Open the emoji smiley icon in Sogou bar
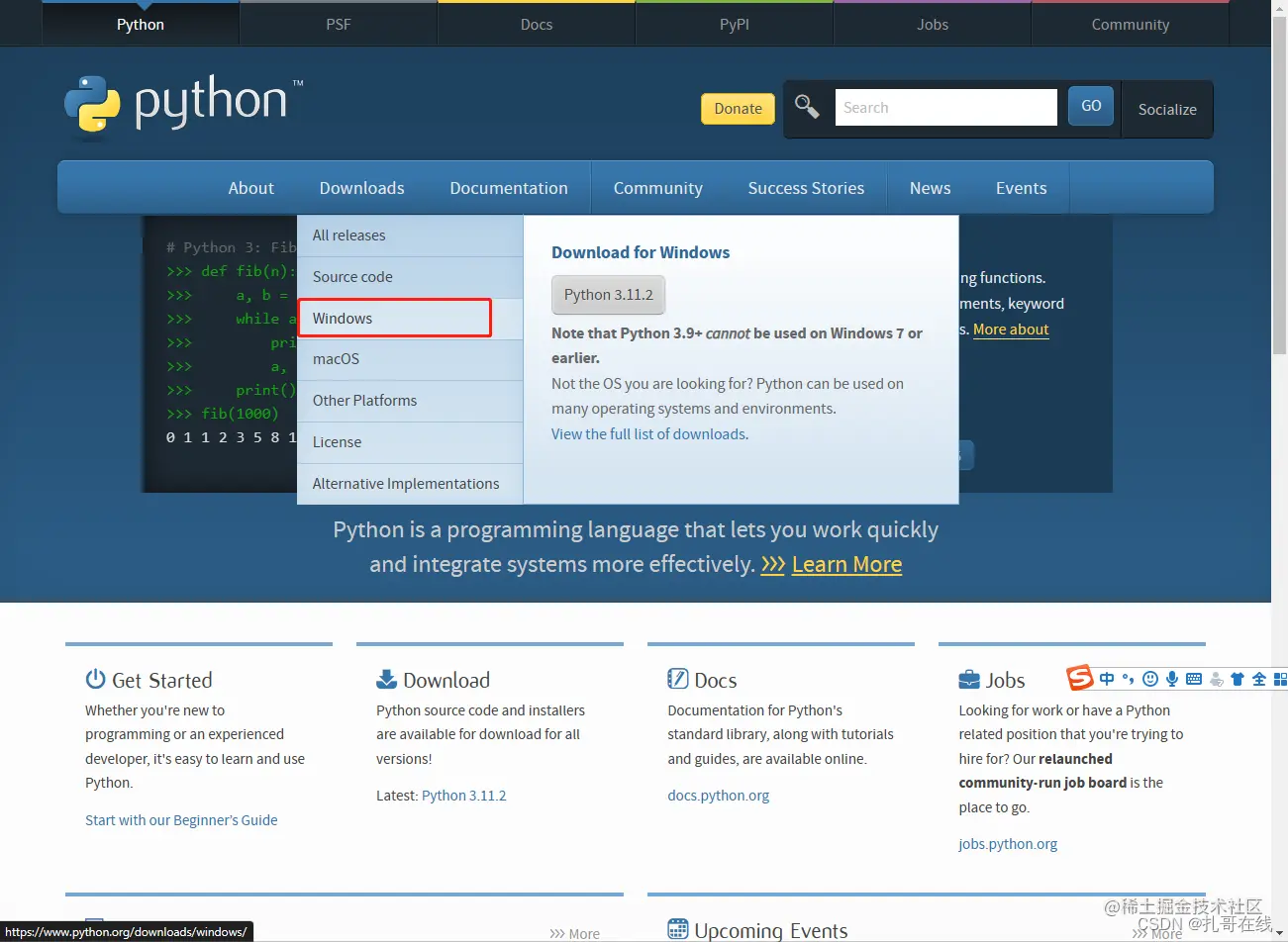The image size is (1288, 942). click(1150, 679)
